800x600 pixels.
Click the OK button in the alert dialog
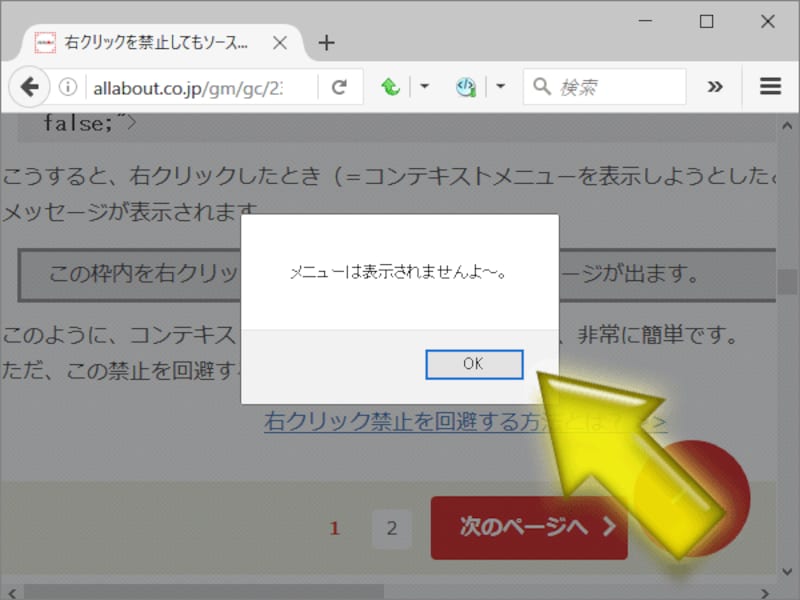[474, 364]
